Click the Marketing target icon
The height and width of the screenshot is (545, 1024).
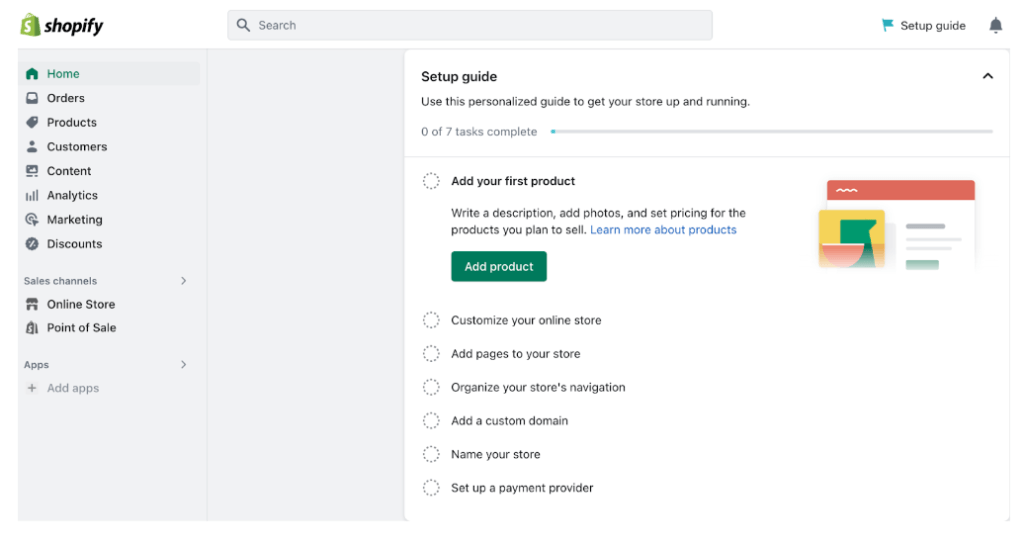click(32, 219)
